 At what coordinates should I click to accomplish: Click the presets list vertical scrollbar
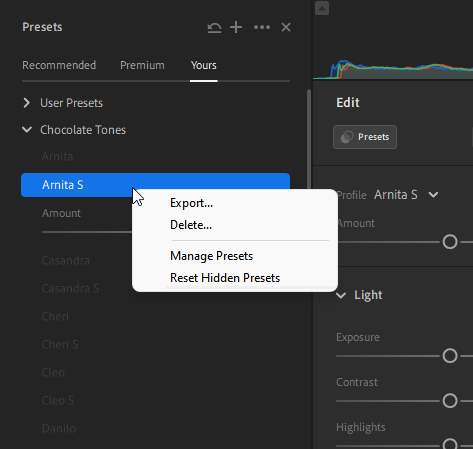(309, 140)
